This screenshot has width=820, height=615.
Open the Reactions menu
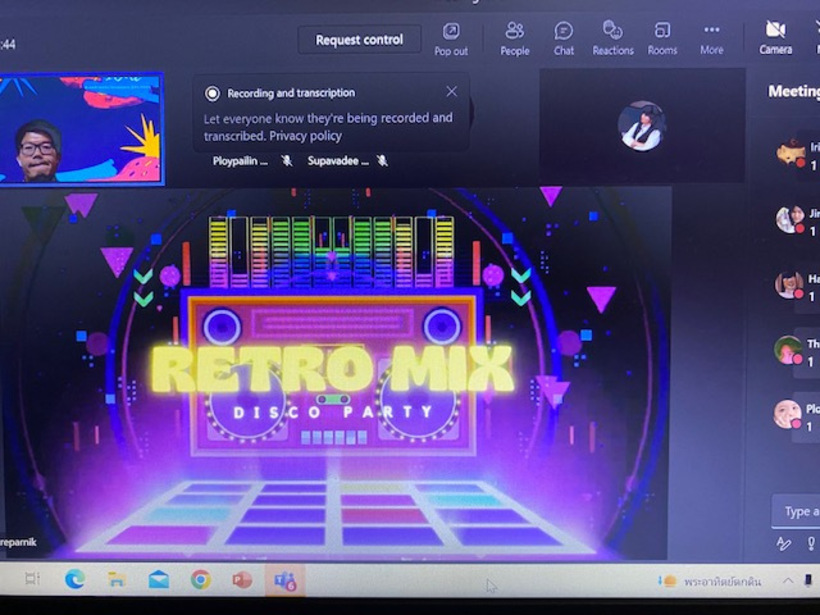[612, 38]
